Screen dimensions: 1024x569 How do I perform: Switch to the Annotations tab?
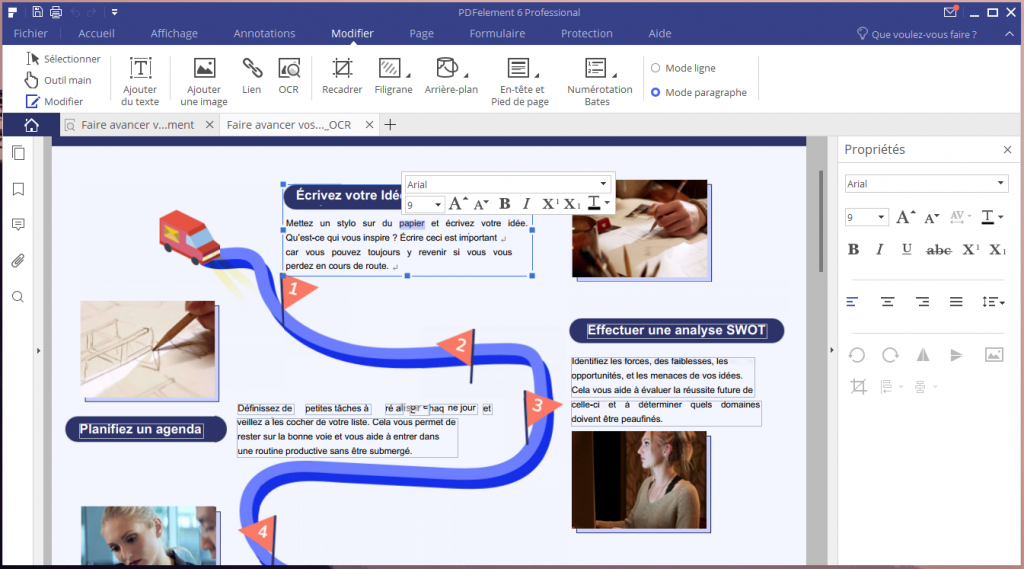(x=264, y=33)
